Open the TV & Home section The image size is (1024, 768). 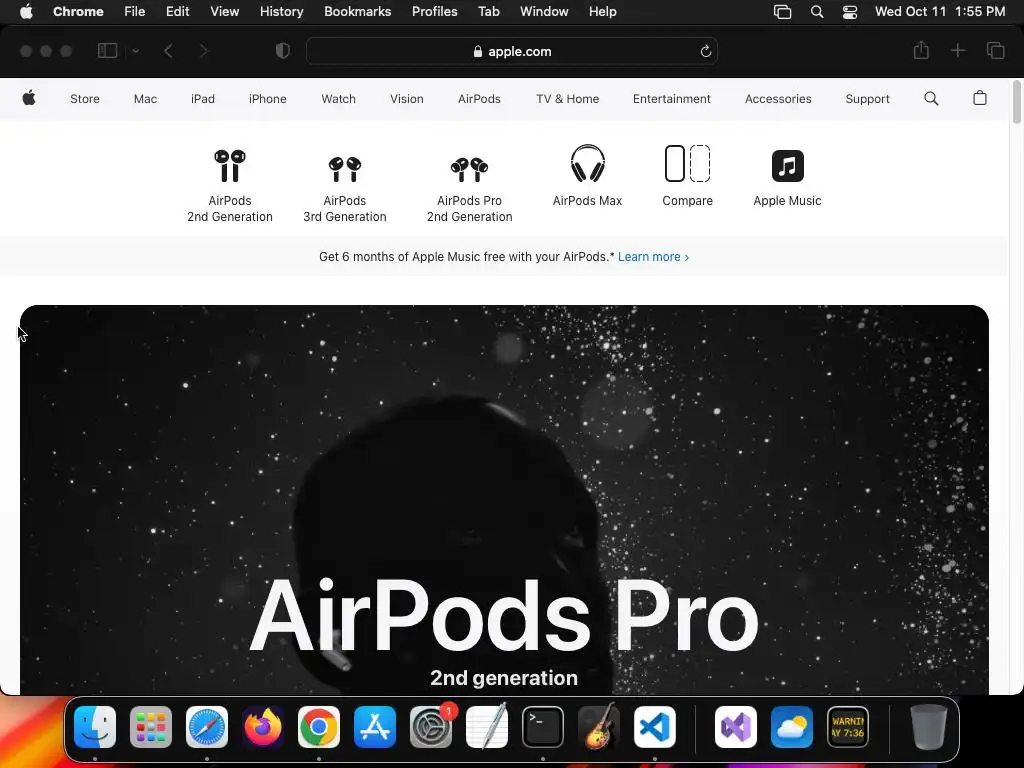click(568, 99)
